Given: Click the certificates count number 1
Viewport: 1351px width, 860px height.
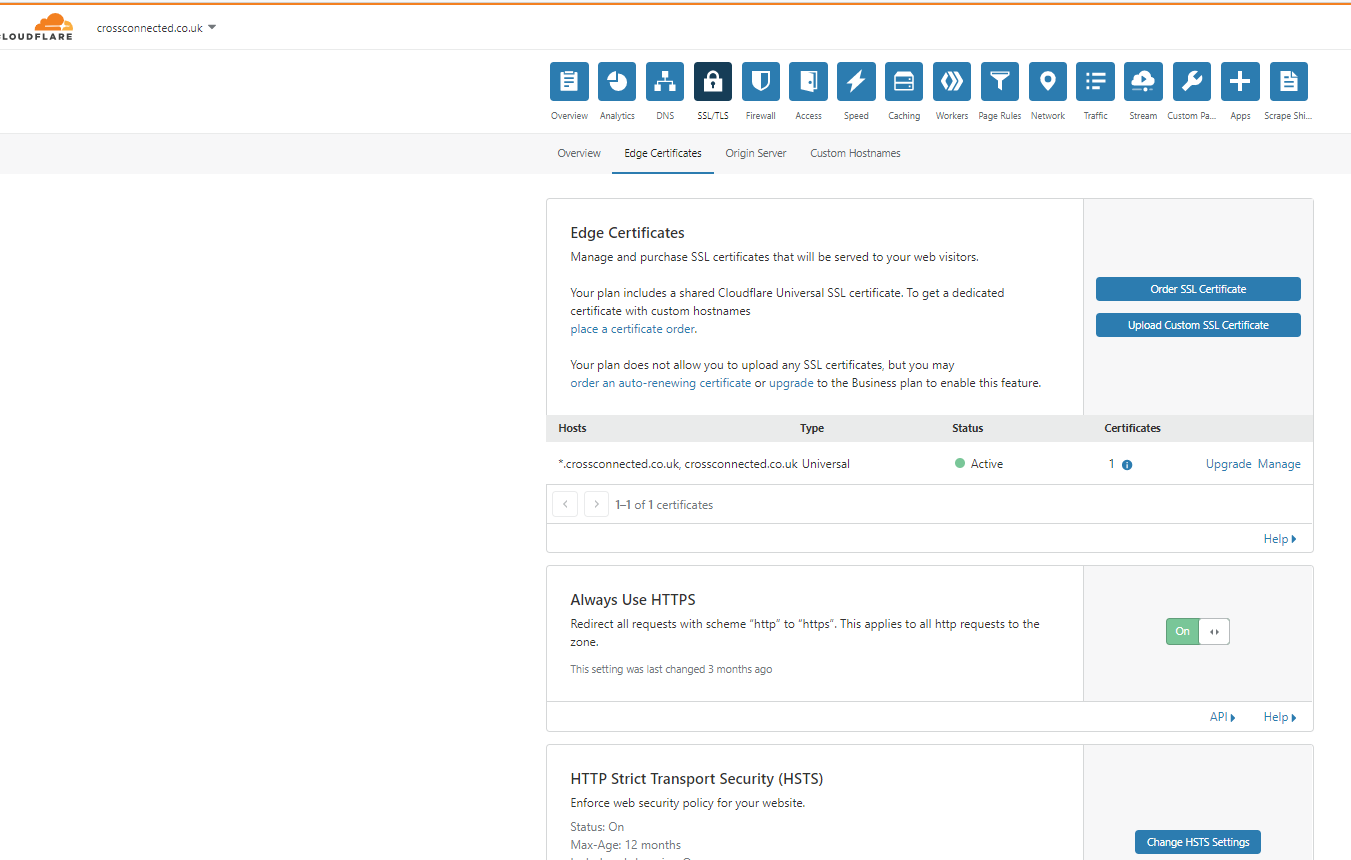Looking at the screenshot, I should pyautogui.click(x=1111, y=464).
